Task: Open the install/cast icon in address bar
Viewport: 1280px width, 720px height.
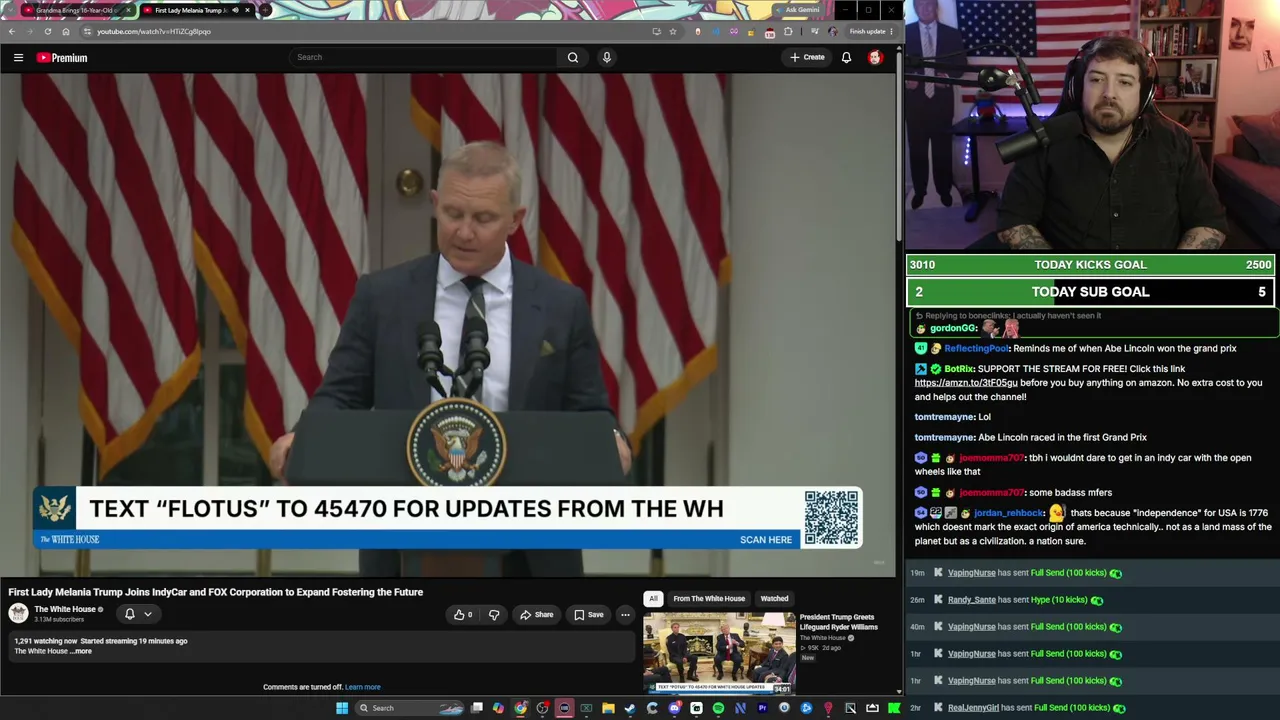Action: 656,31
